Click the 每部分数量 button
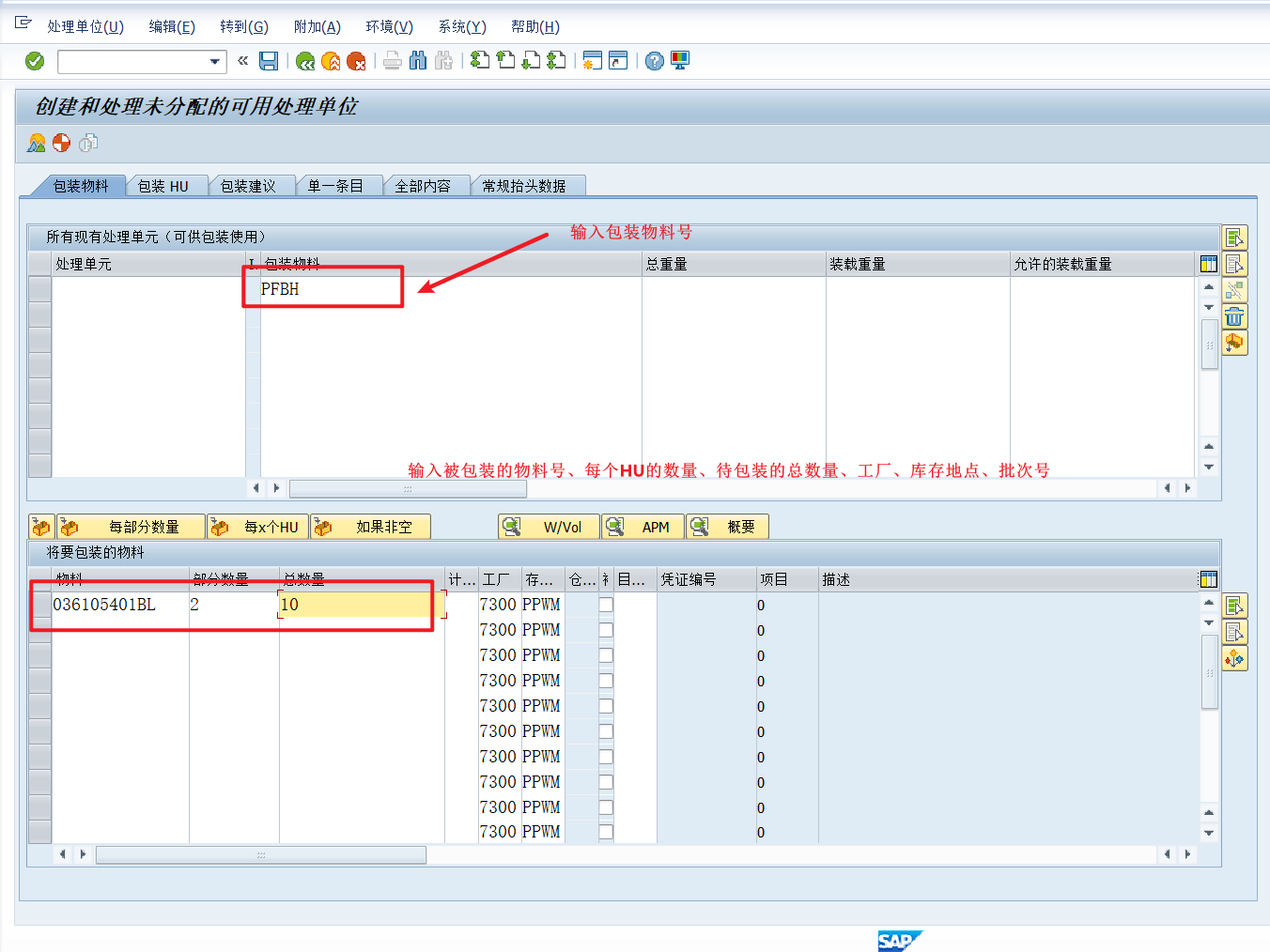The width and height of the screenshot is (1270, 952). pyautogui.click(x=132, y=527)
